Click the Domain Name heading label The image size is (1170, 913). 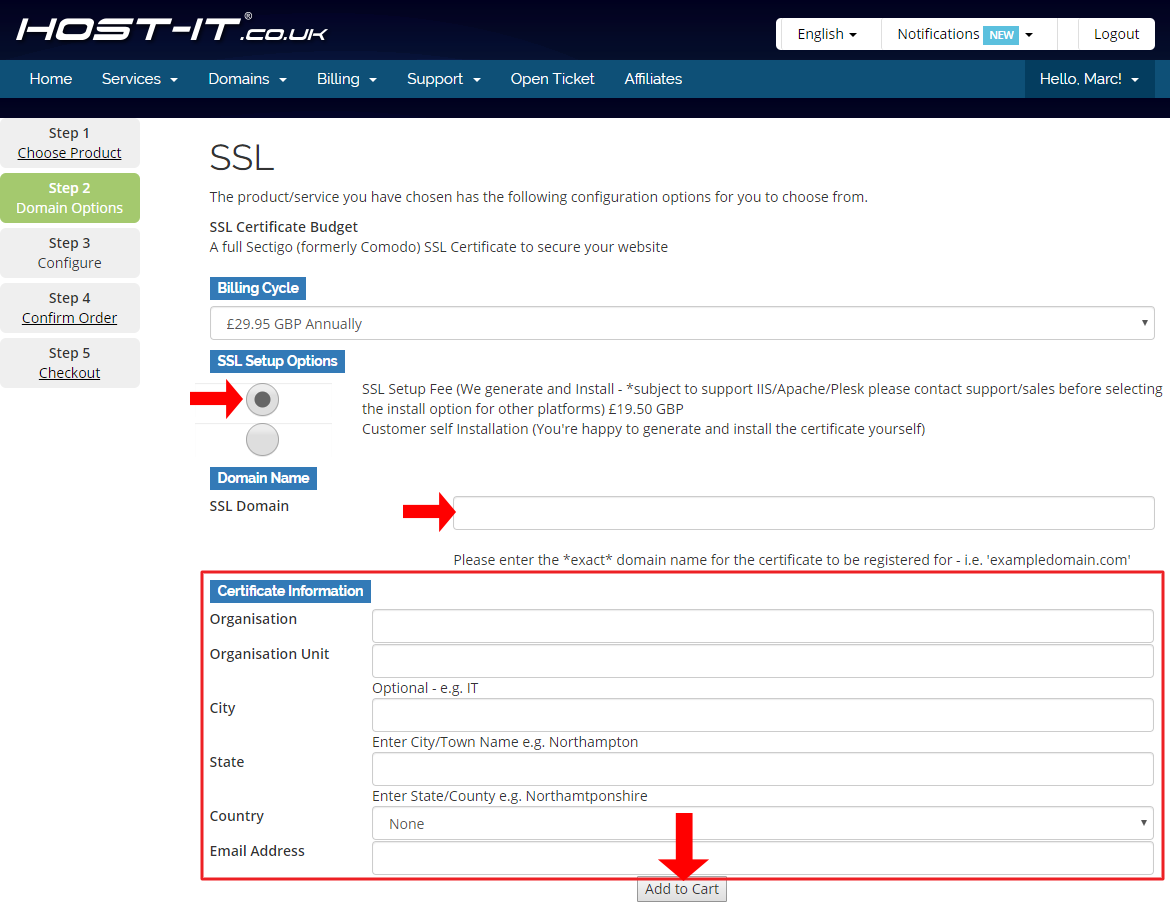pyautogui.click(x=263, y=478)
